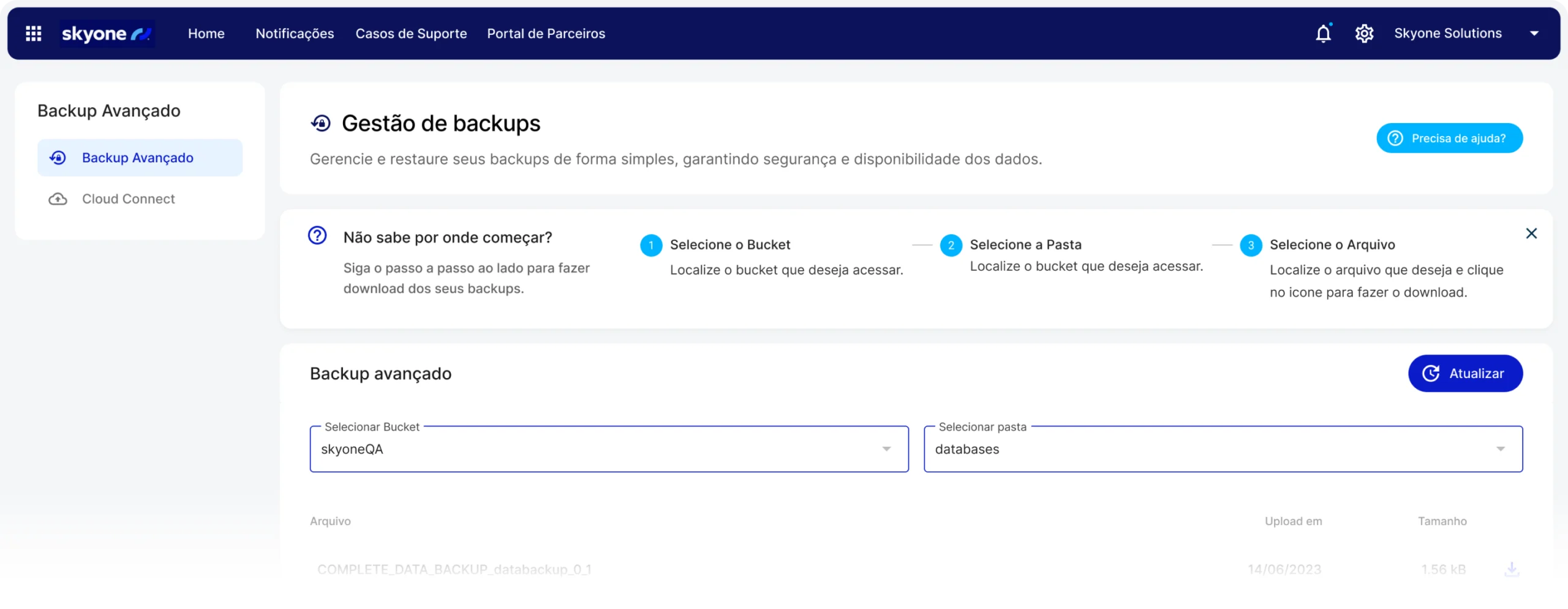Select Home in the navigation bar

(x=206, y=34)
